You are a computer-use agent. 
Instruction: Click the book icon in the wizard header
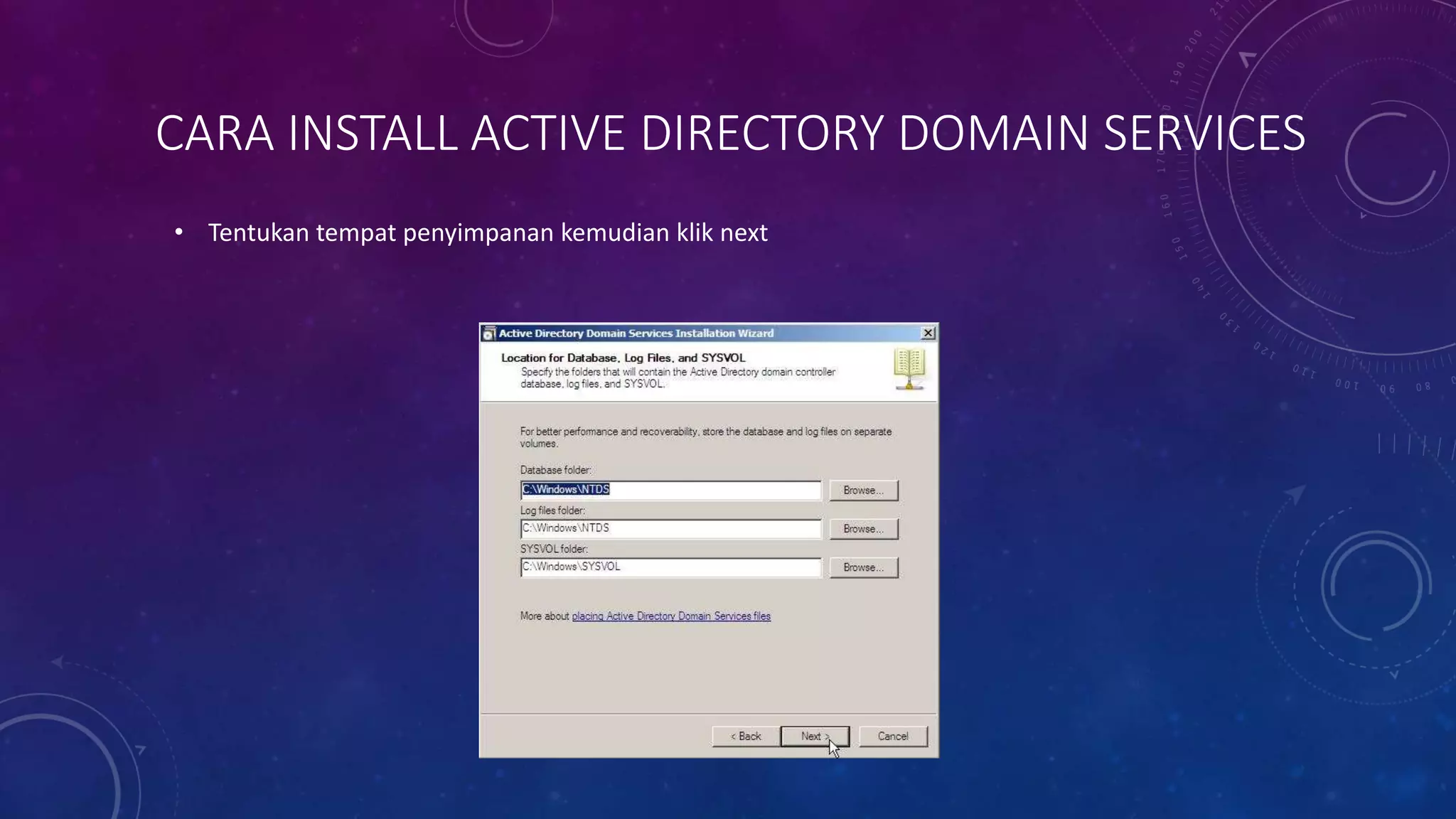pos(909,369)
